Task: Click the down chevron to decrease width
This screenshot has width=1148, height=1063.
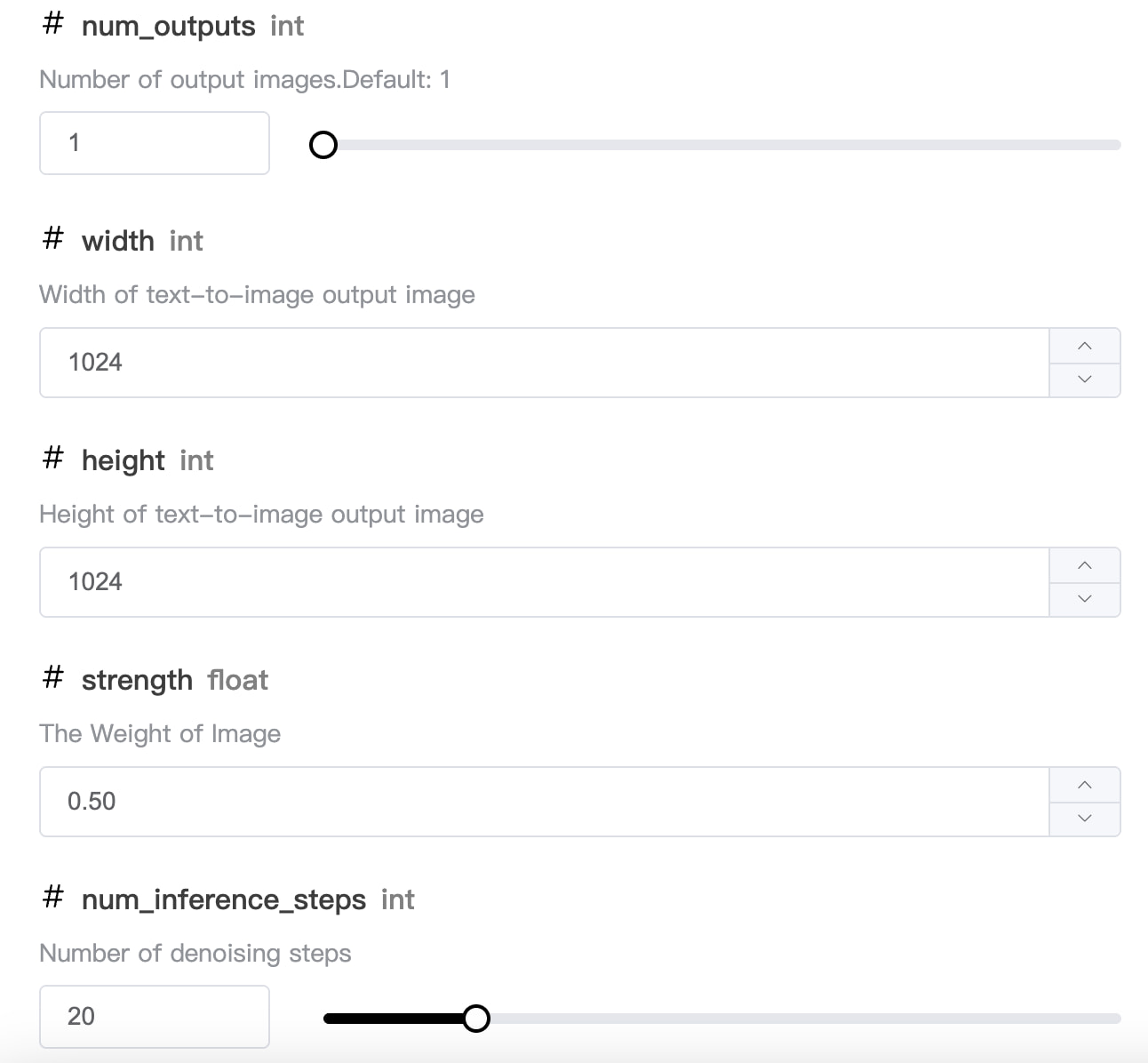Action: pyautogui.click(x=1084, y=379)
